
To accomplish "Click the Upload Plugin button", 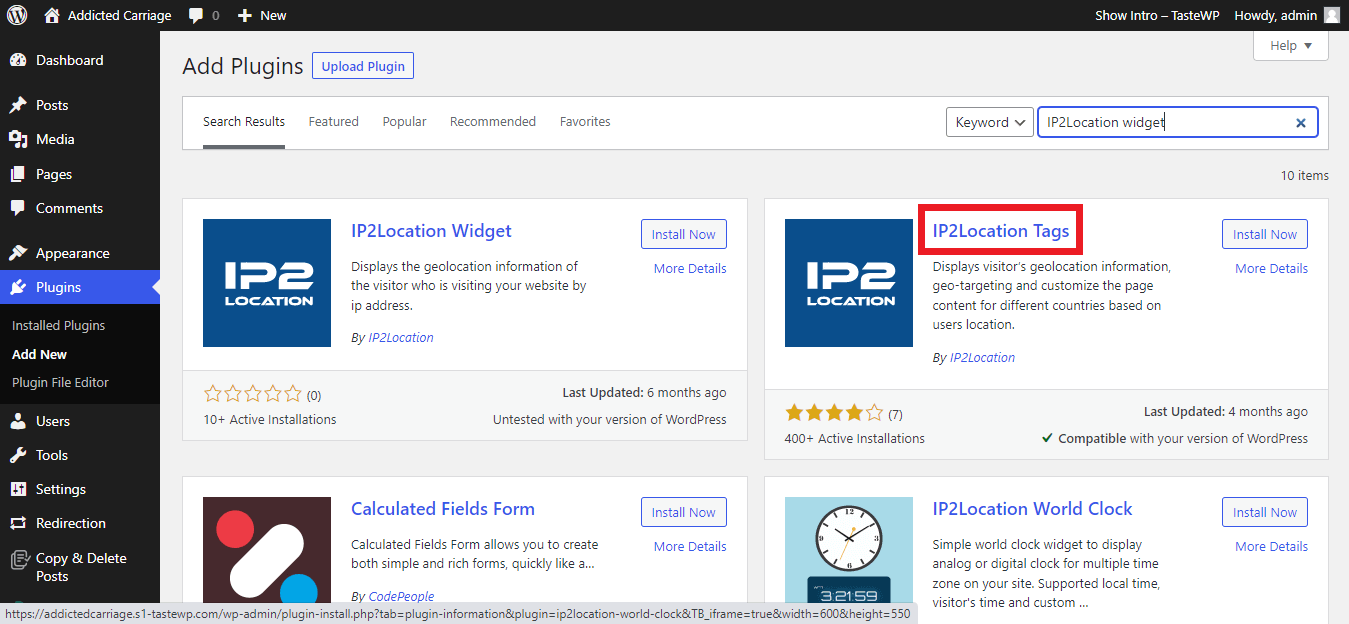I will point(363,66).
